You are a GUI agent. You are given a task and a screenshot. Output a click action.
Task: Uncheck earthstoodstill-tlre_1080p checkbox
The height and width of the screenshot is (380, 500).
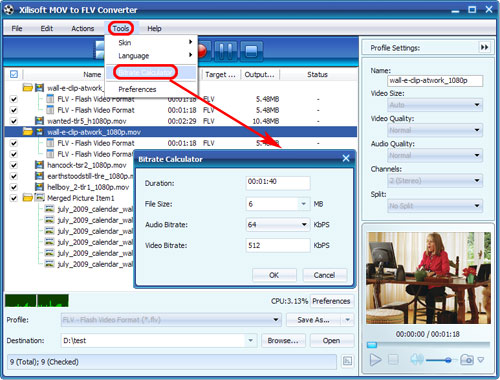tap(13, 176)
